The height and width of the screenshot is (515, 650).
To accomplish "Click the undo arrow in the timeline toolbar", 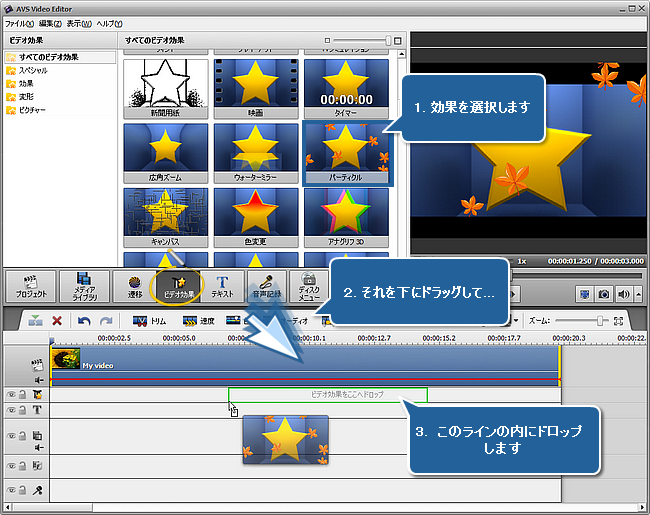I will (x=84, y=321).
